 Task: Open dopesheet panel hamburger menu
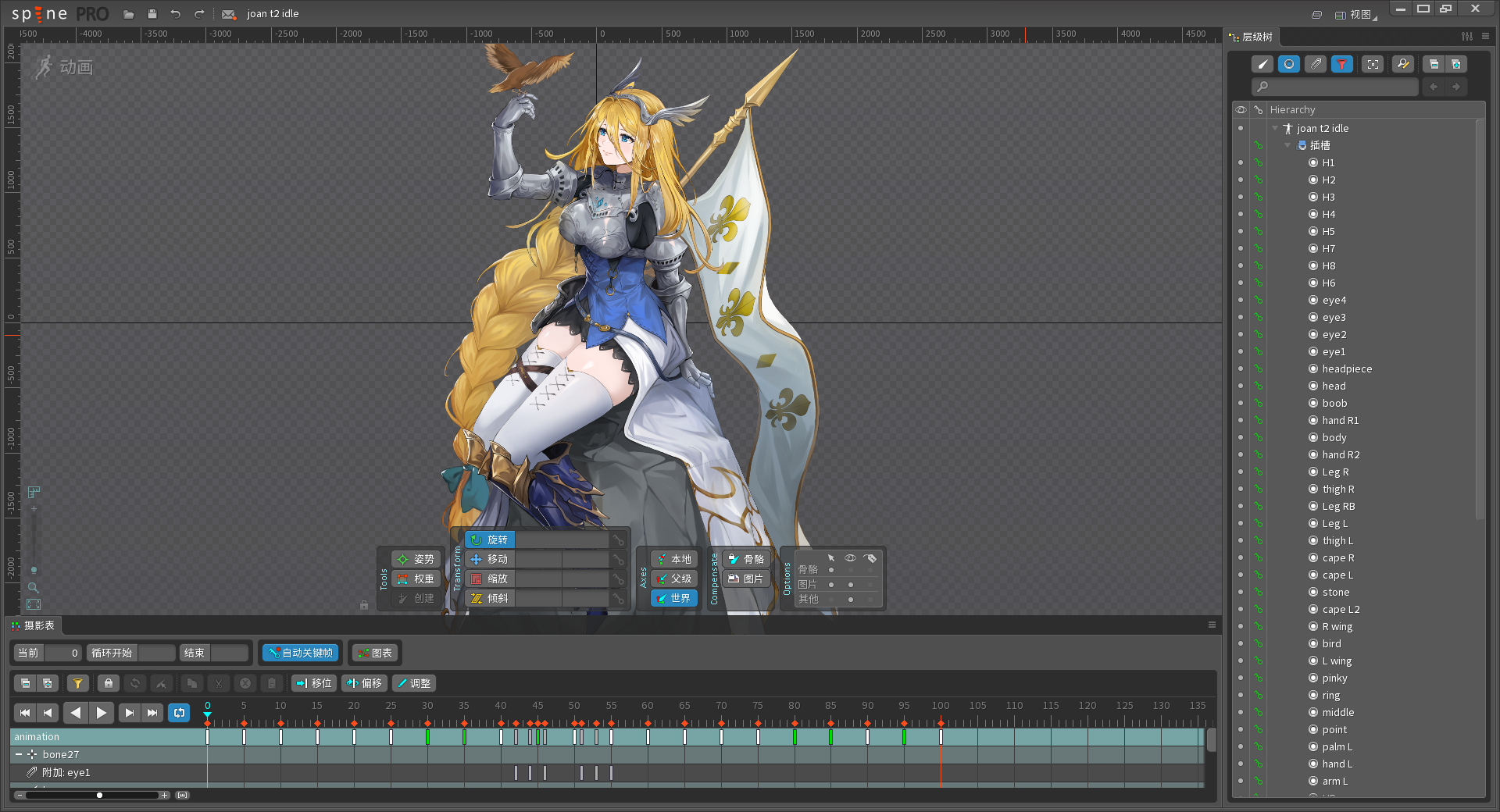(x=1212, y=625)
